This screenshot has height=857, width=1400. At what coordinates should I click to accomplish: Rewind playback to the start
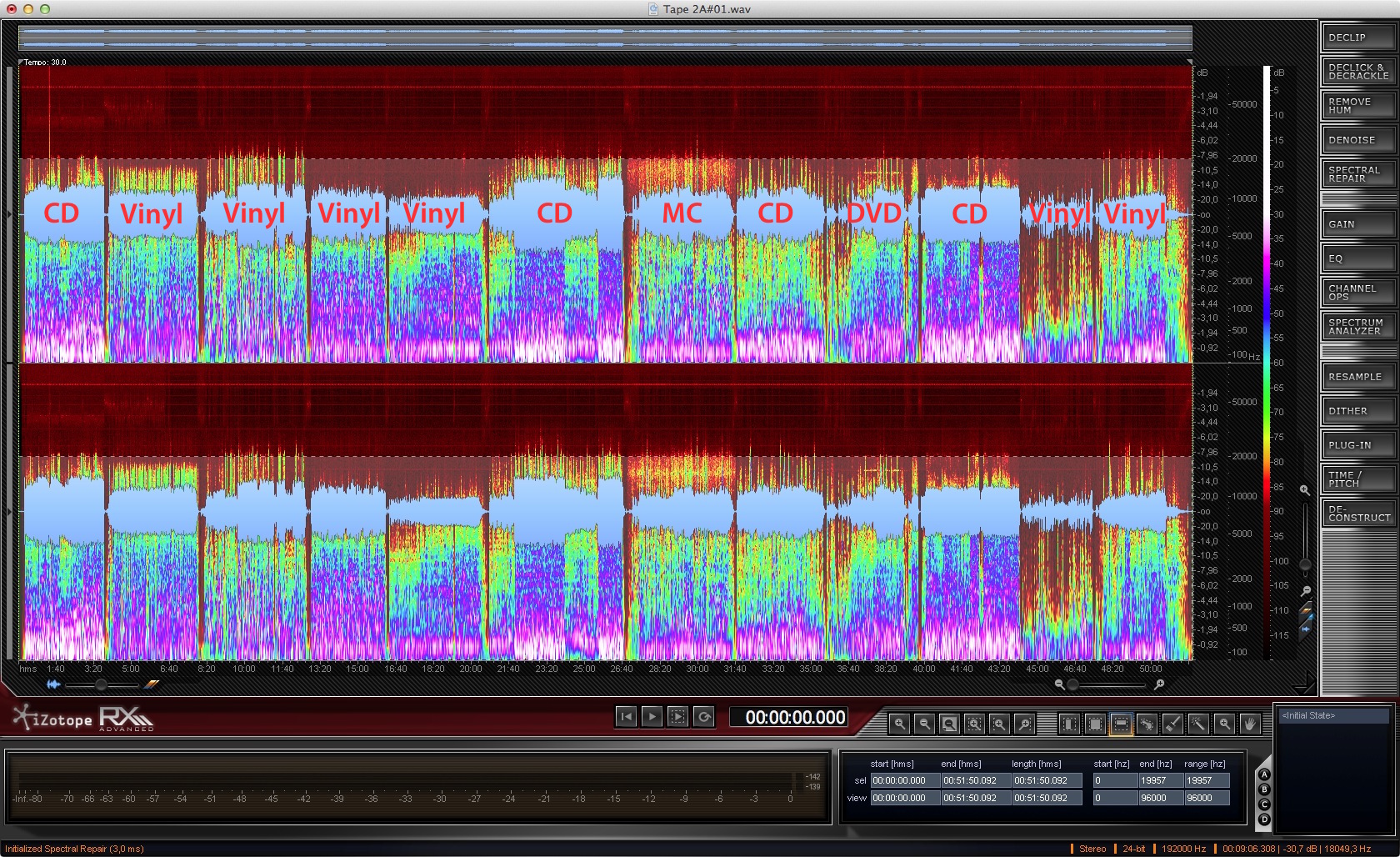pyautogui.click(x=626, y=716)
